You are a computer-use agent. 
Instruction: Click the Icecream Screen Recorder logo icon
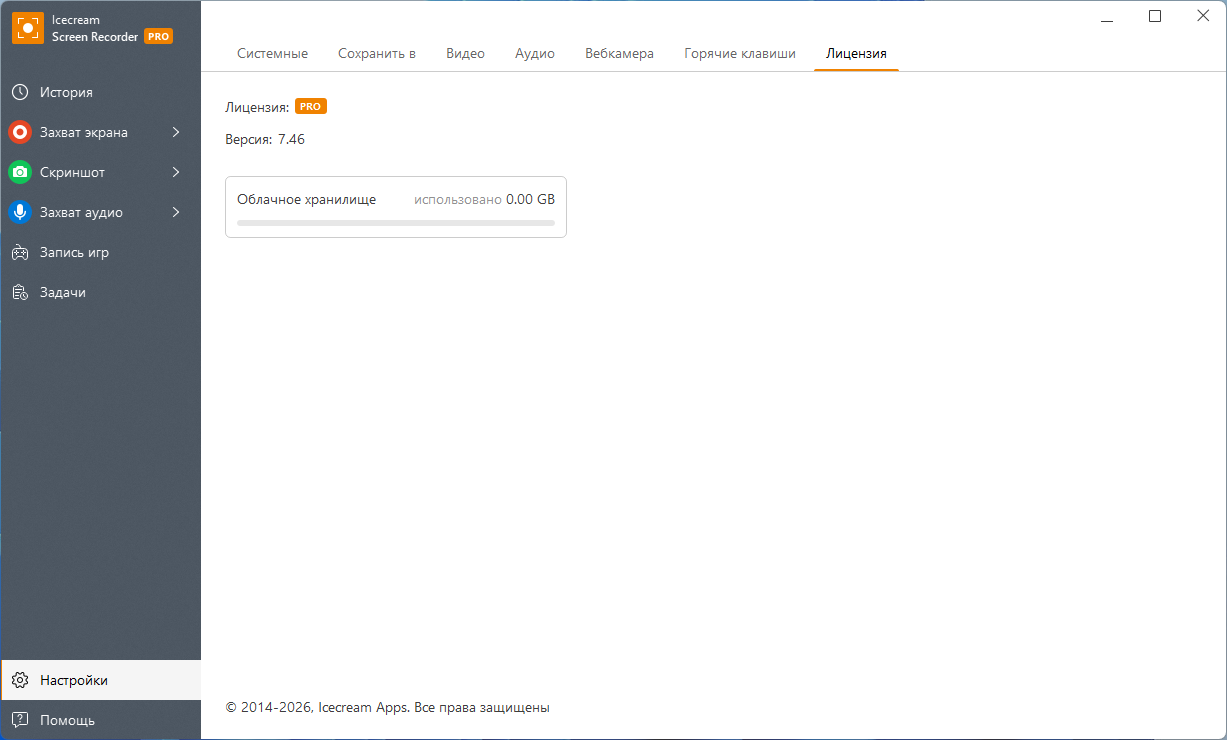(x=28, y=28)
